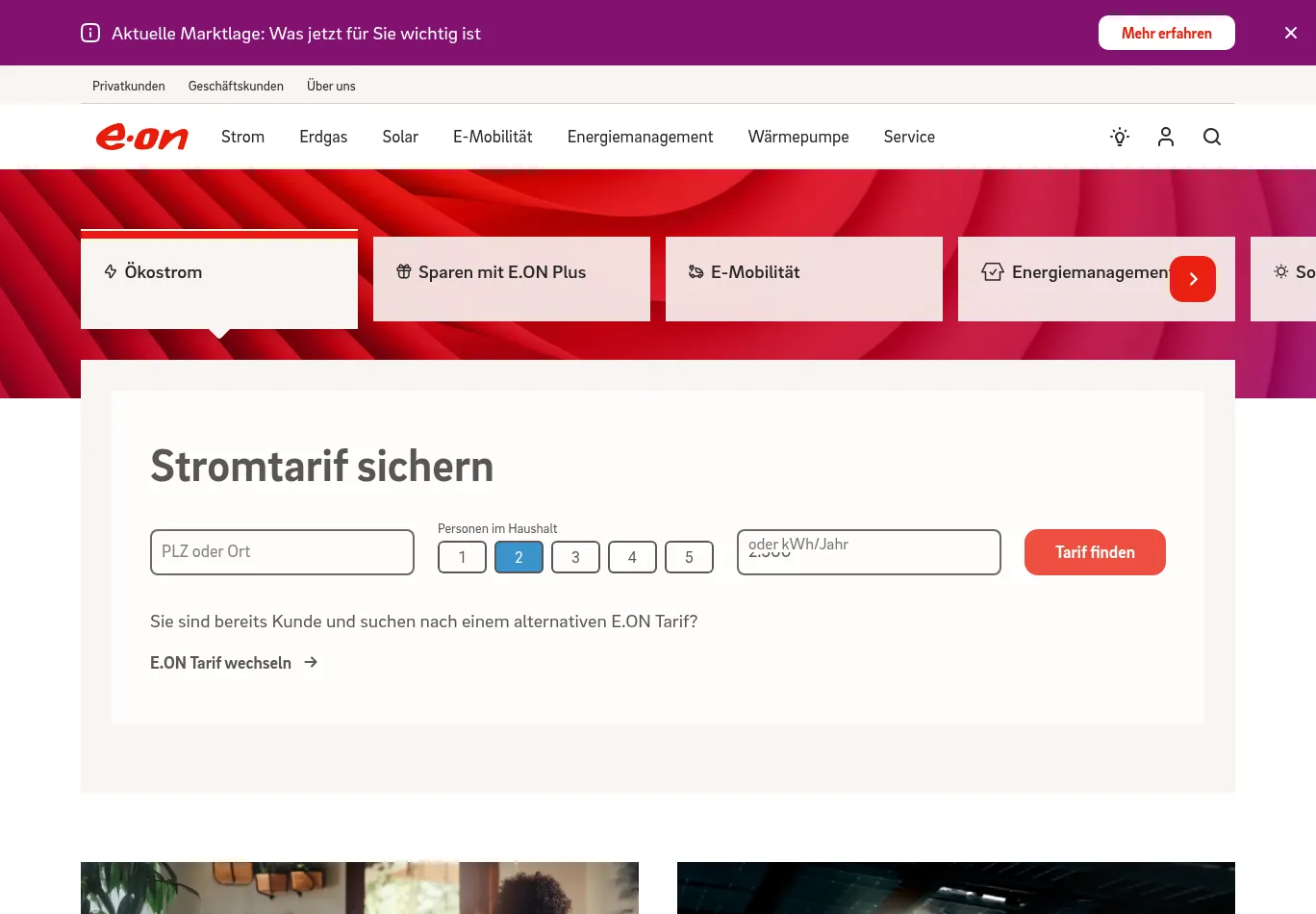Open the Strom navigation menu
The height and width of the screenshot is (914, 1316).
coord(242,137)
